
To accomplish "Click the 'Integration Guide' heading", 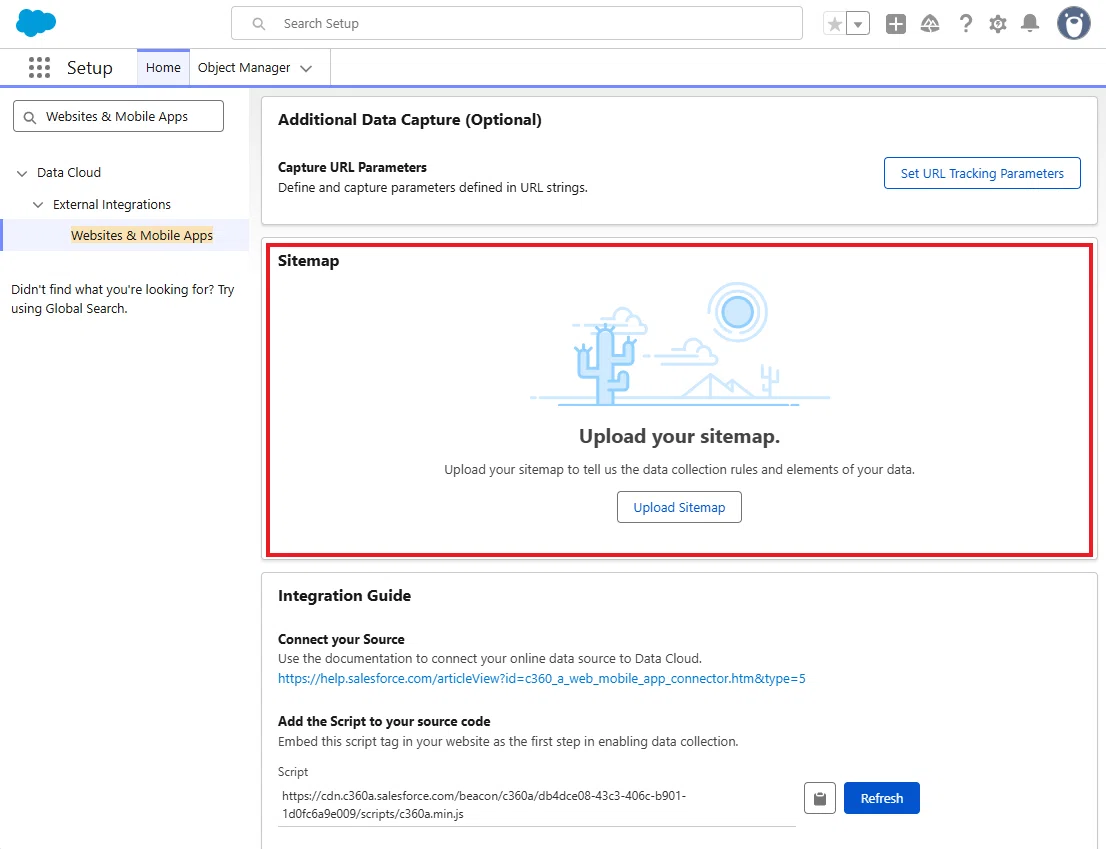I will [344, 596].
